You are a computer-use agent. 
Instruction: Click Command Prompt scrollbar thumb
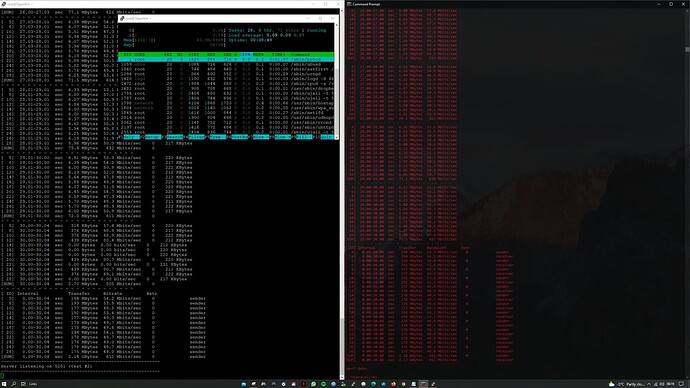[x=687, y=50]
